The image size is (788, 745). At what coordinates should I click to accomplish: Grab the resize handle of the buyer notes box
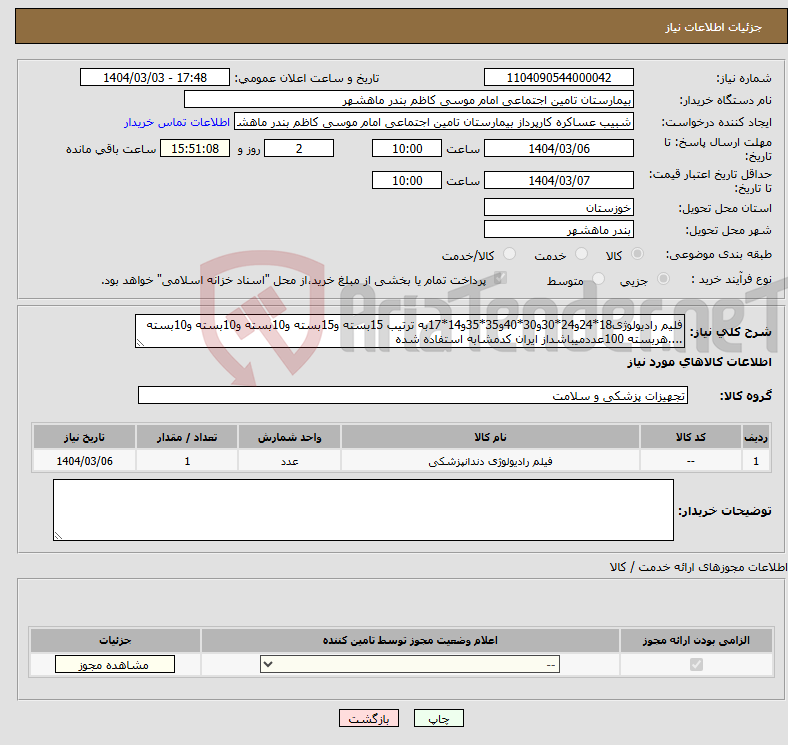point(59,535)
